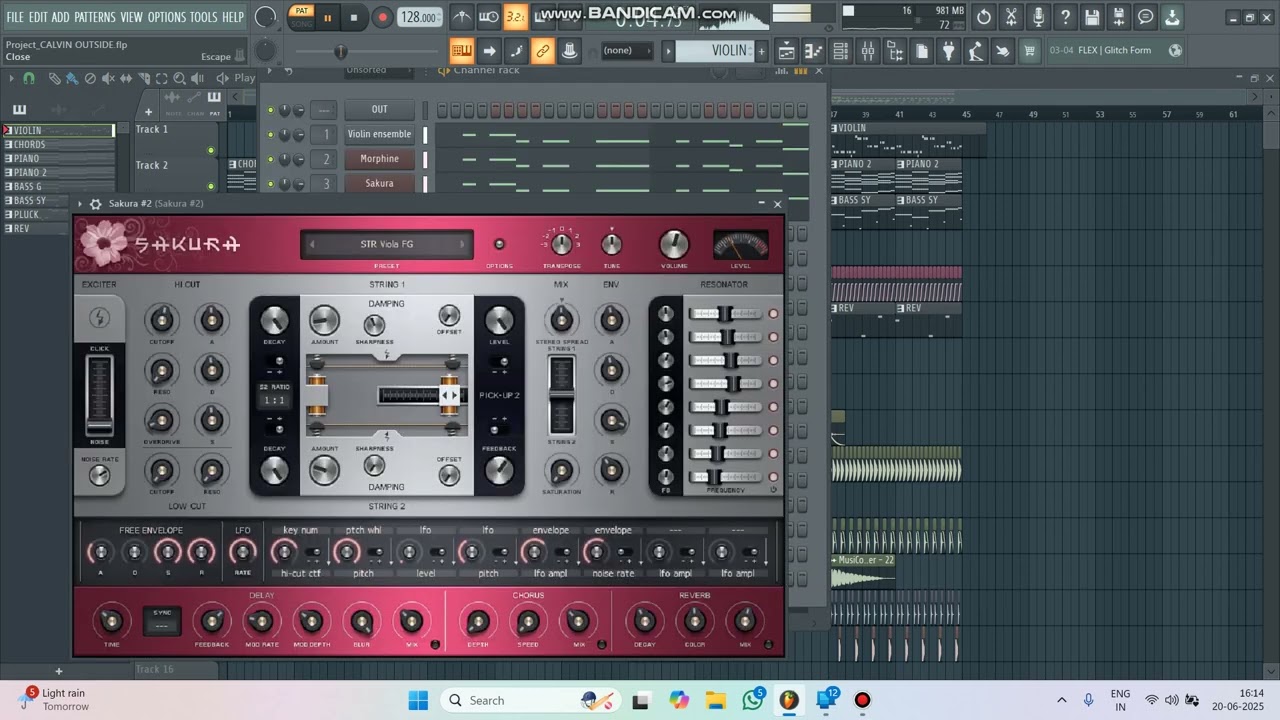1280x720 pixels.
Task: Select the Morphine channel button
Action: [379, 159]
